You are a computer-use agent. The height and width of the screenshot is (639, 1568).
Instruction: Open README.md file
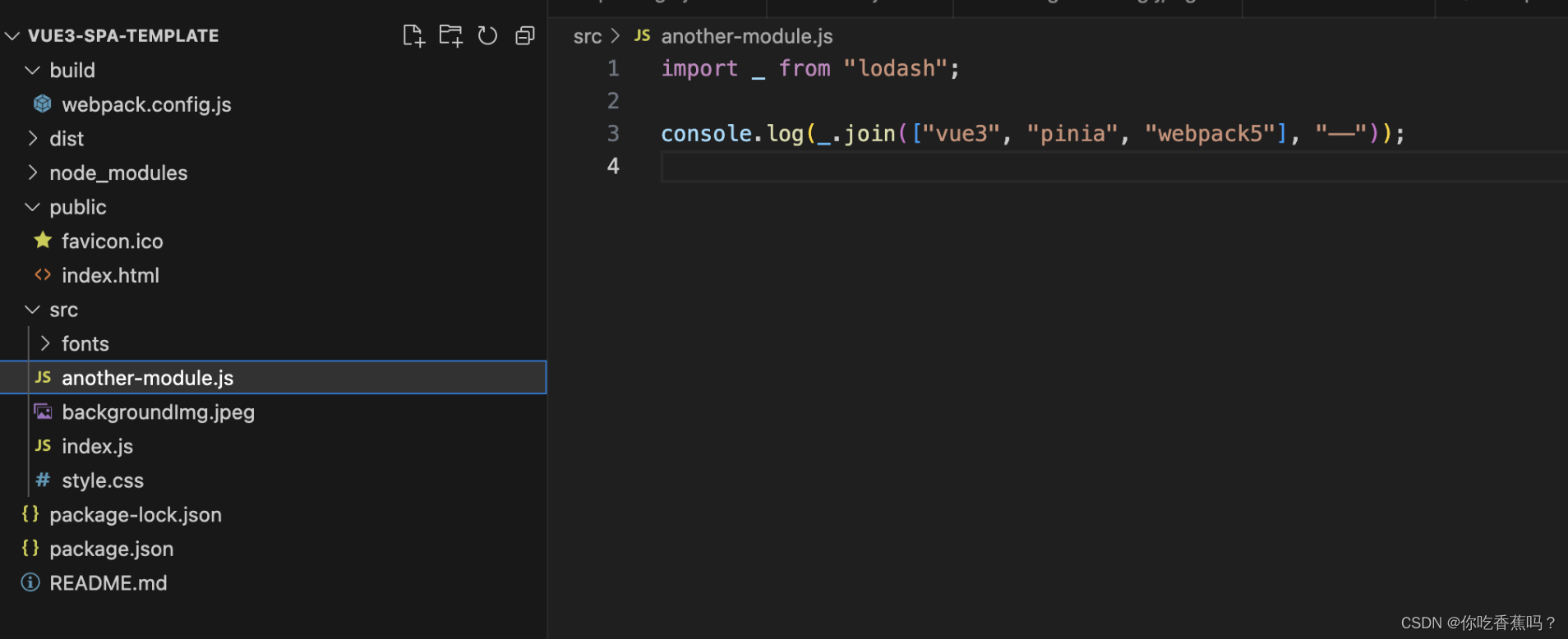[x=108, y=583]
